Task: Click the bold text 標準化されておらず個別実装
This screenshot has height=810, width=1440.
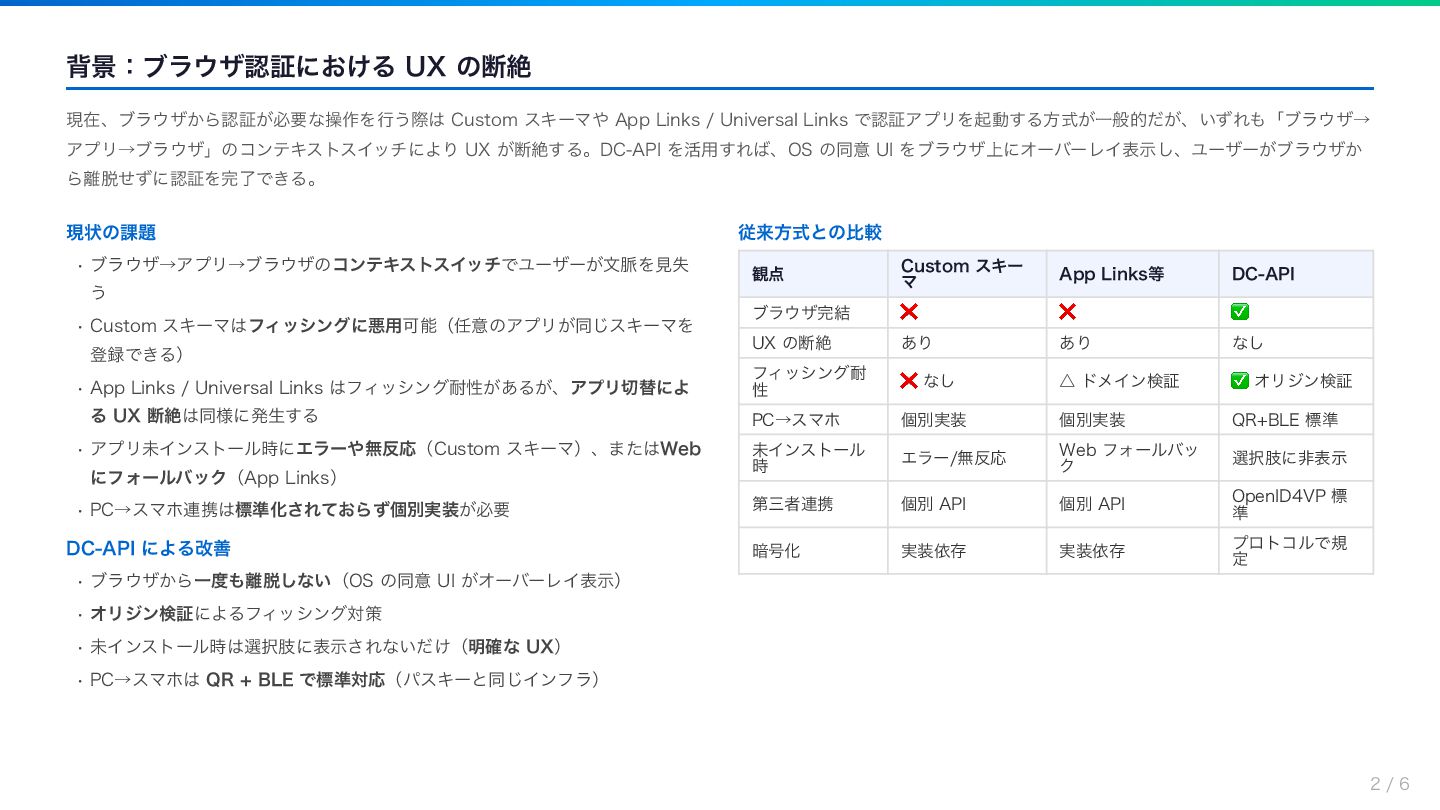Action: click(x=347, y=510)
